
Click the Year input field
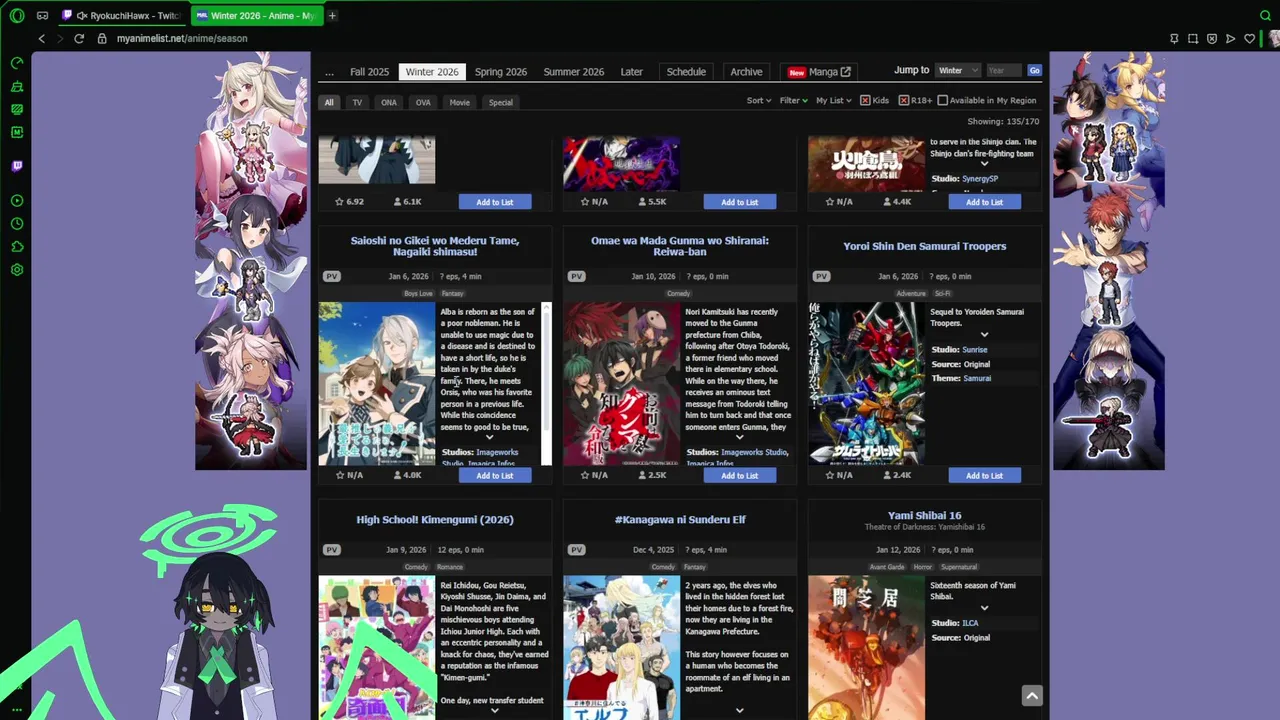pyautogui.click(x=1003, y=70)
